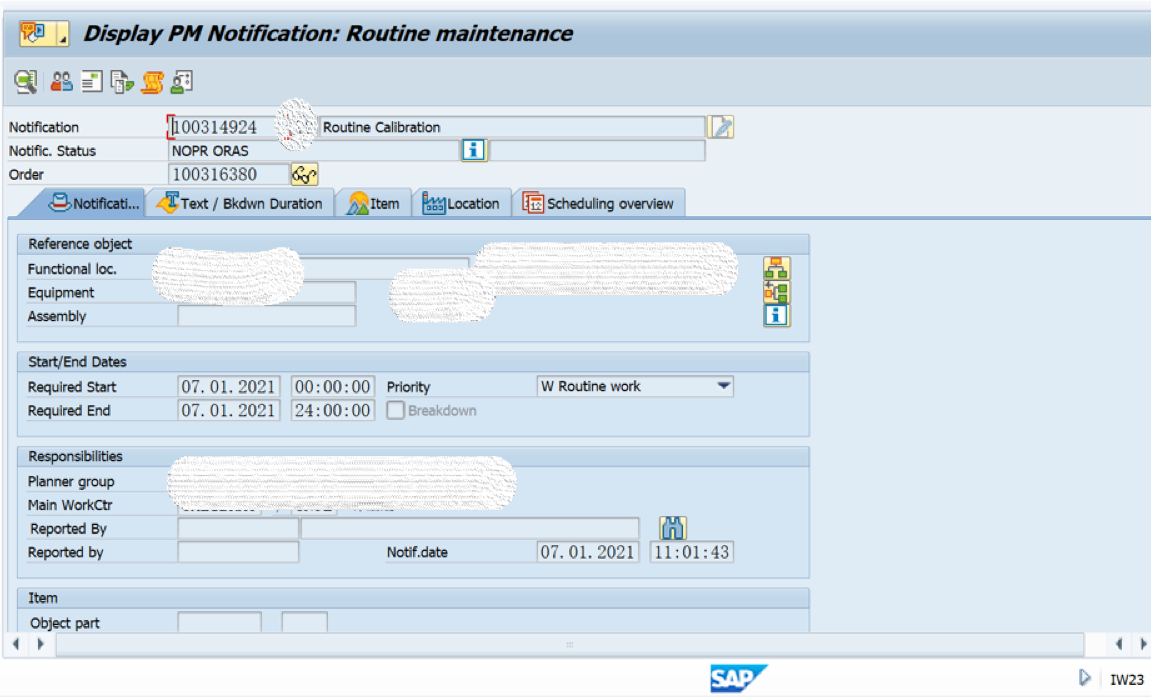Click the Start/End Dates section header
The height and width of the screenshot is (697, 1151).
click(413, 362)
